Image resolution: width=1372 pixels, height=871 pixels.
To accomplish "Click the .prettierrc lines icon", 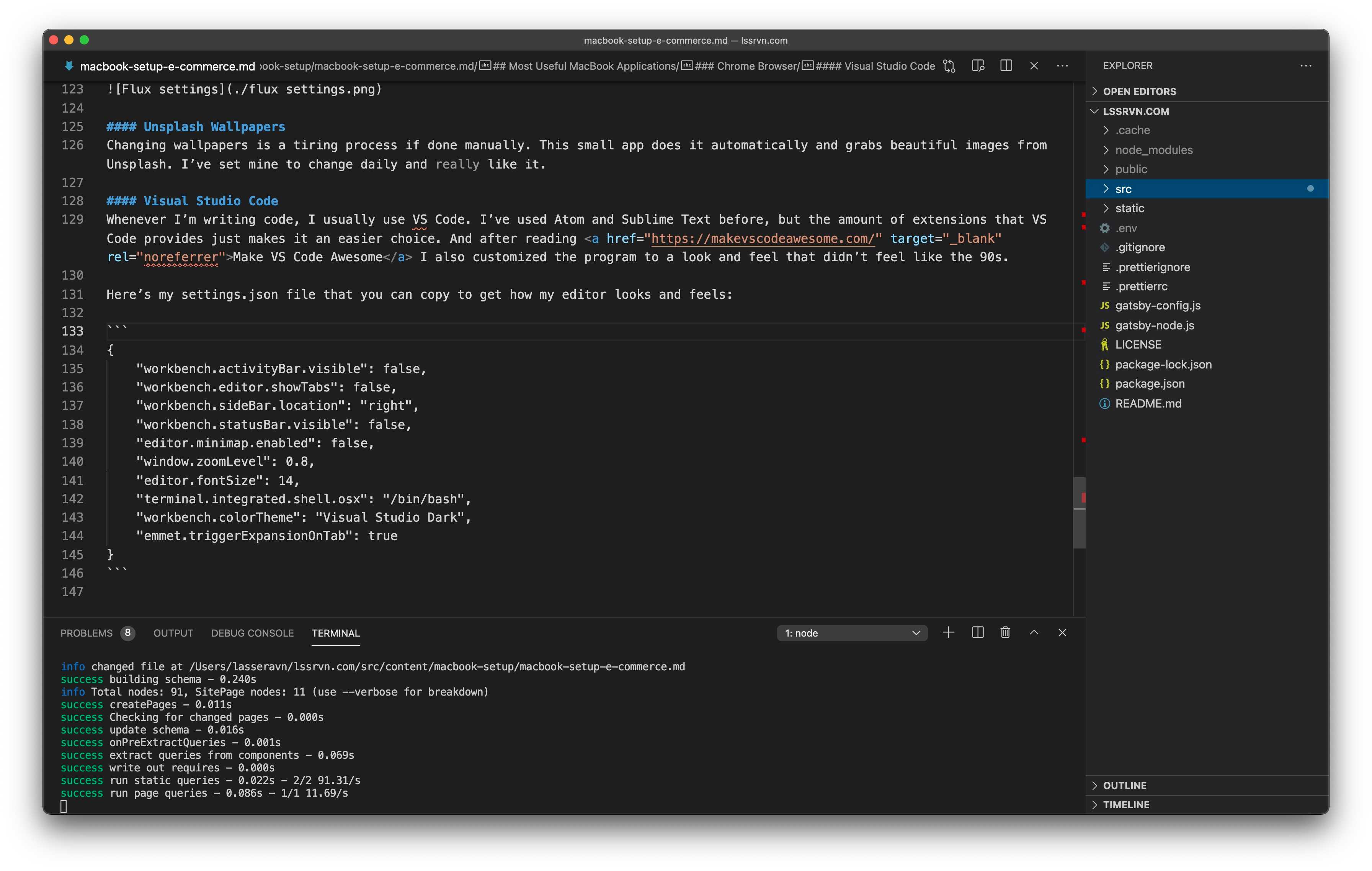I will click(x=1106, y=286).
